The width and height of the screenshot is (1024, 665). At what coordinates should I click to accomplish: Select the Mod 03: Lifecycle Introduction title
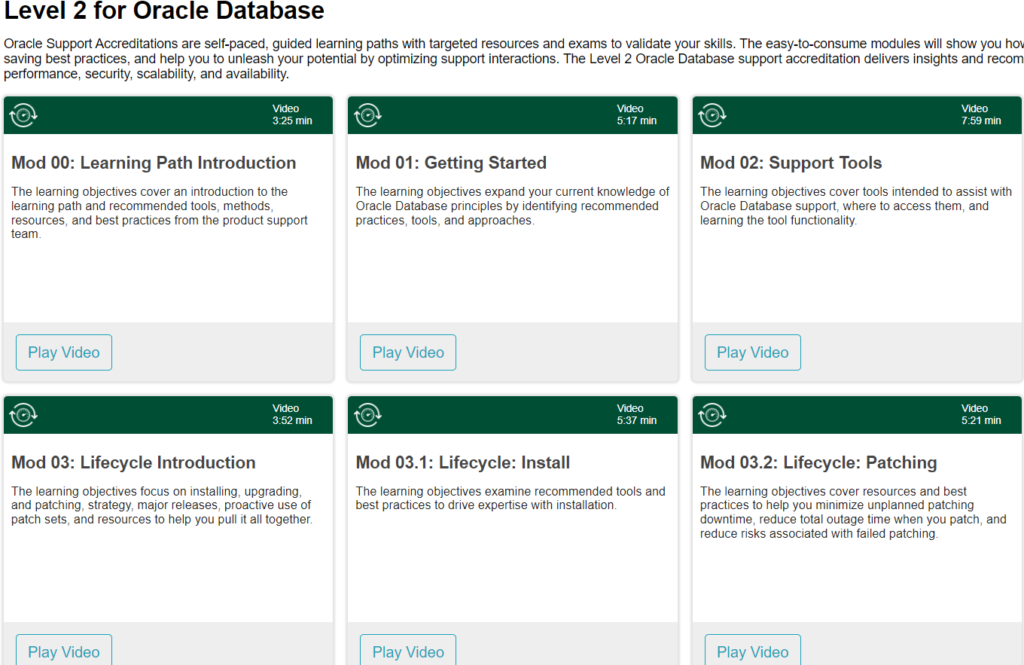133,462
